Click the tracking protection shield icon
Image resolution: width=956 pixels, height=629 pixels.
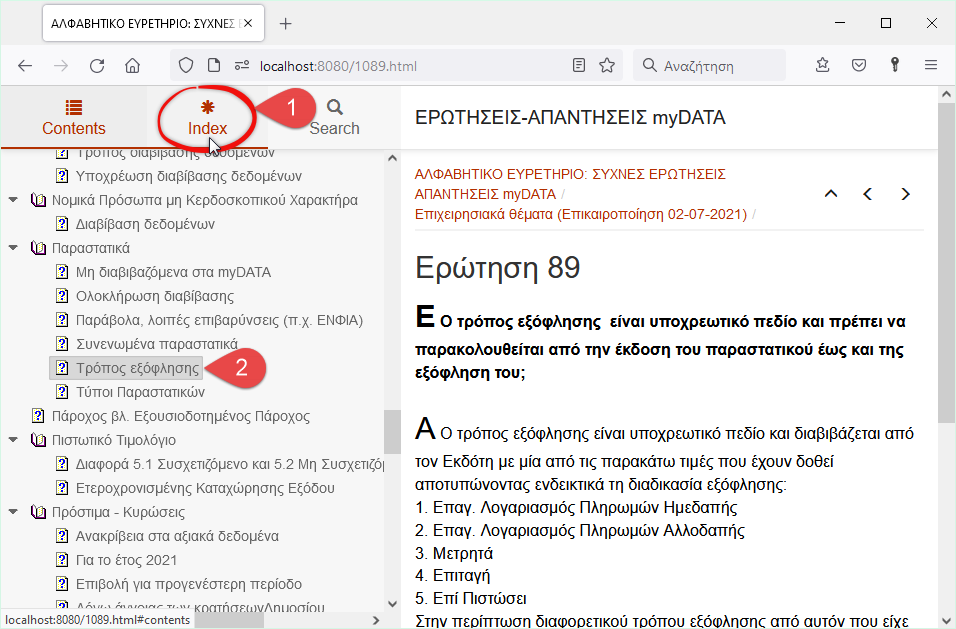click(x=186, y=65)
